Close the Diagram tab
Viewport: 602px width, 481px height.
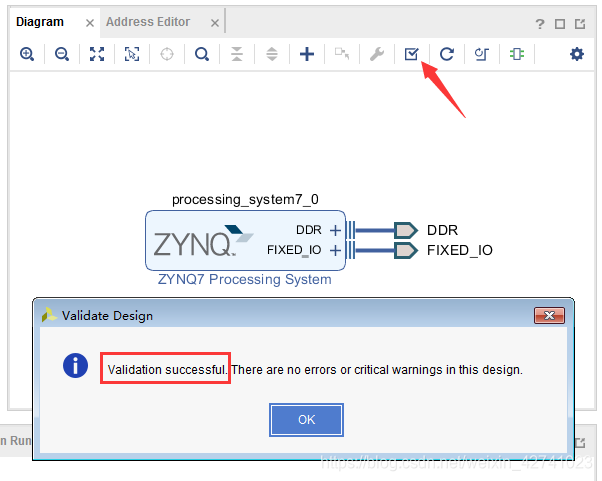coord(90,23)
